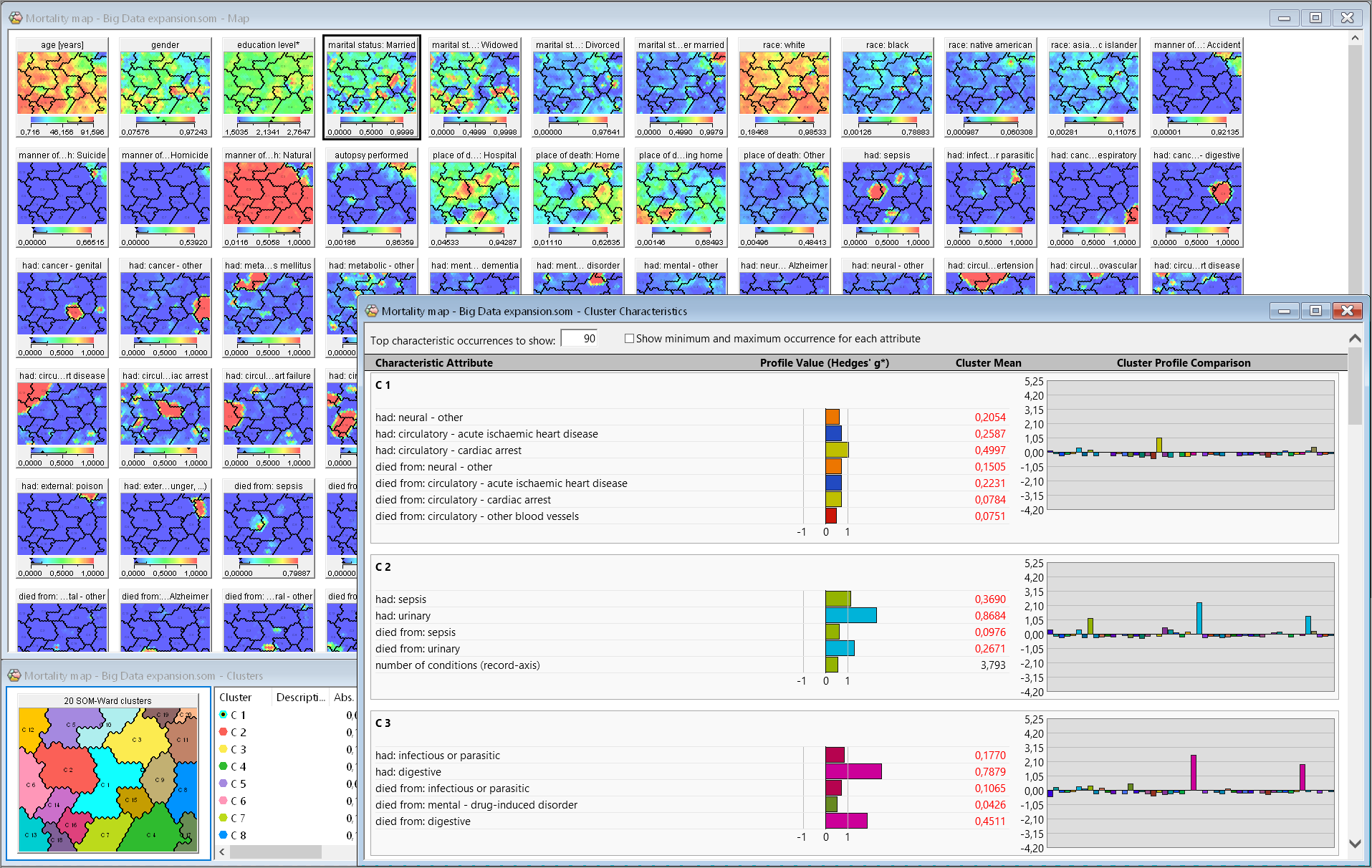Enable show minimum and maximum occurrence checkbox
Screen dimensions: 1372x868
pos(629,339)
